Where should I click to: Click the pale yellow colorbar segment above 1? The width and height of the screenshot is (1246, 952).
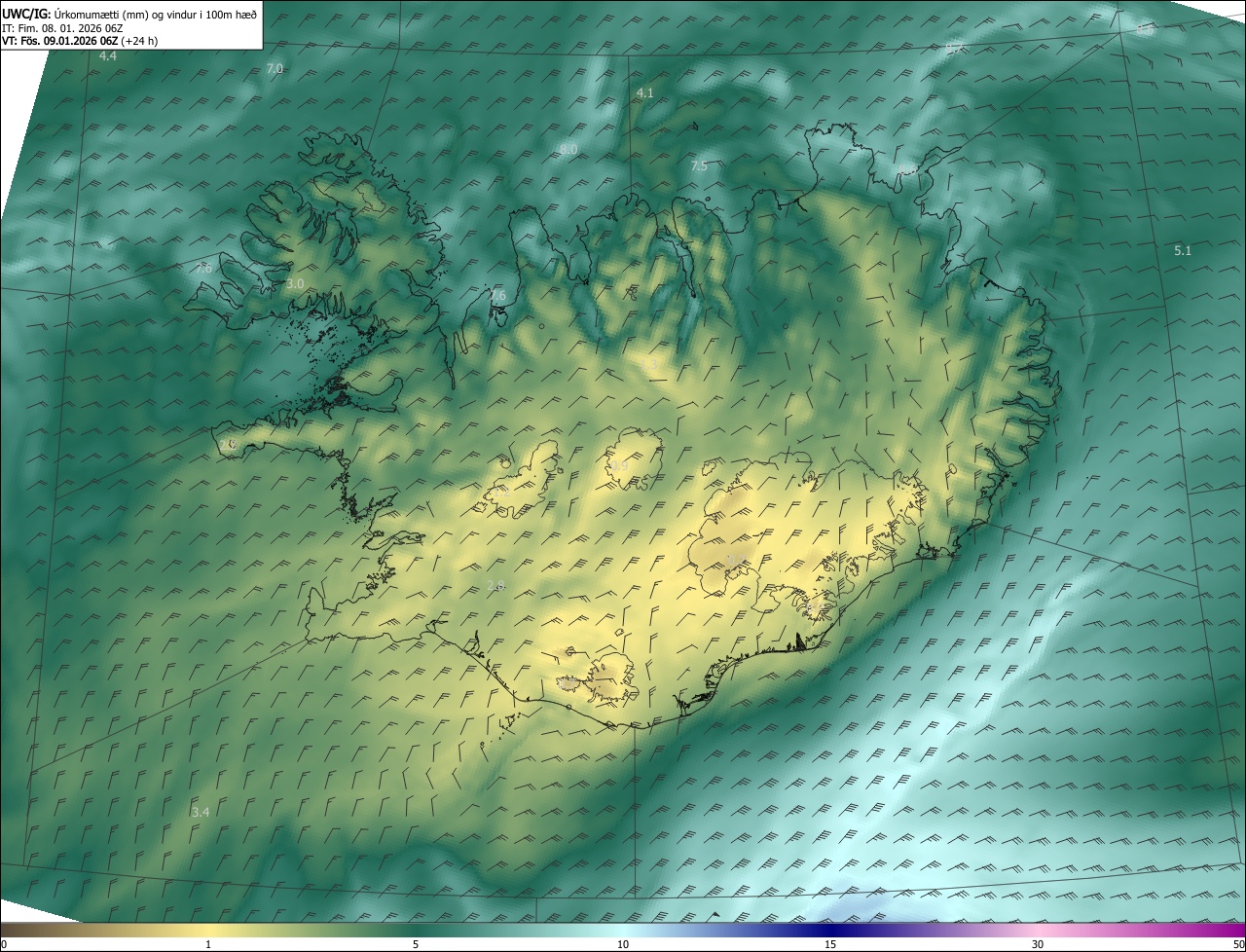tap(208, 930)
